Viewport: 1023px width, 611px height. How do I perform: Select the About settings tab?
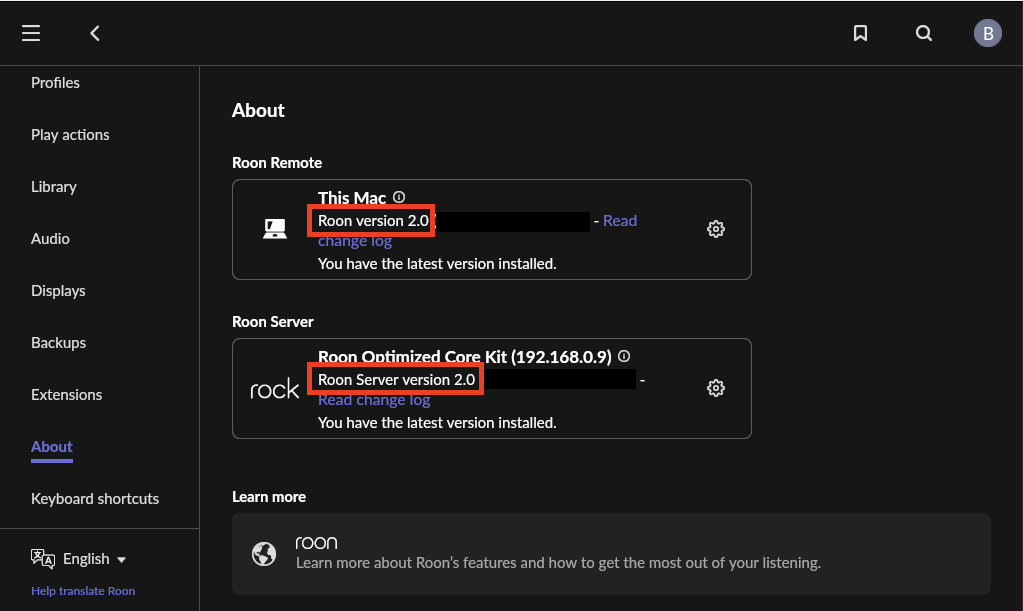[52, 447]
